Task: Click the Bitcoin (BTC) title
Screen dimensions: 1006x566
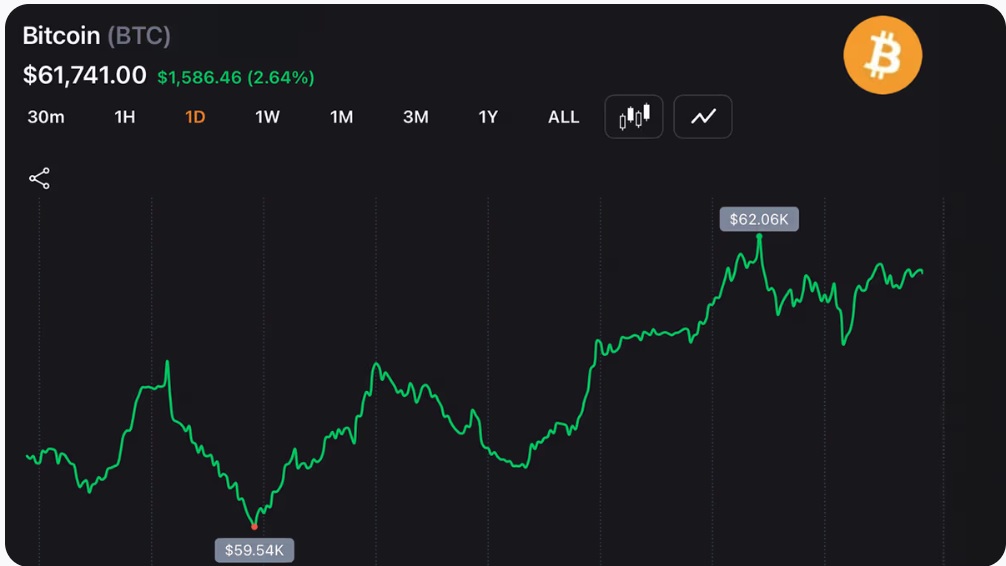Action: (x=96, y=36)
